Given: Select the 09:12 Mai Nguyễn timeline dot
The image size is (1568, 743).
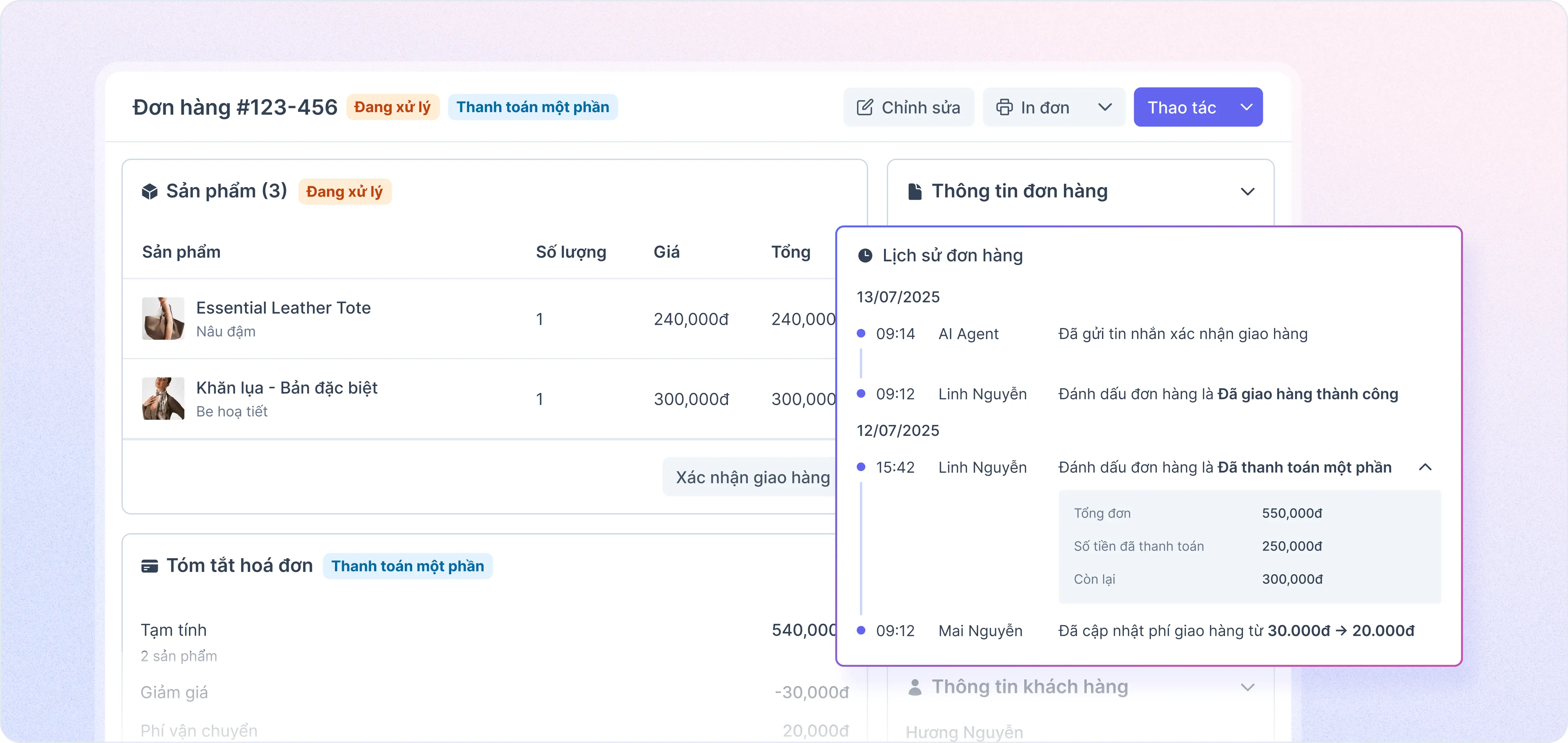Looking at the screenshot, I should pos(861,630).
